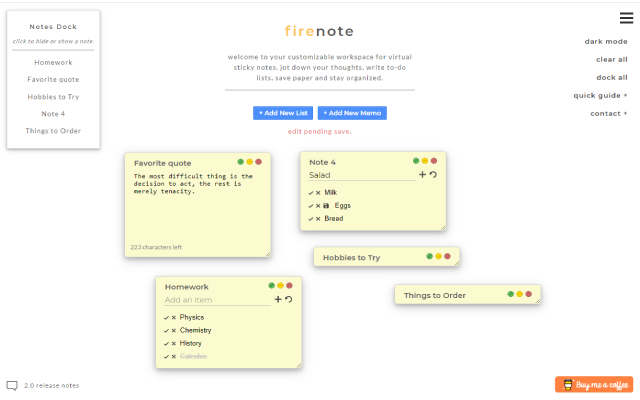Click resize handle of Favorite quote note
640x400 pixels.
tap(268, 254)
